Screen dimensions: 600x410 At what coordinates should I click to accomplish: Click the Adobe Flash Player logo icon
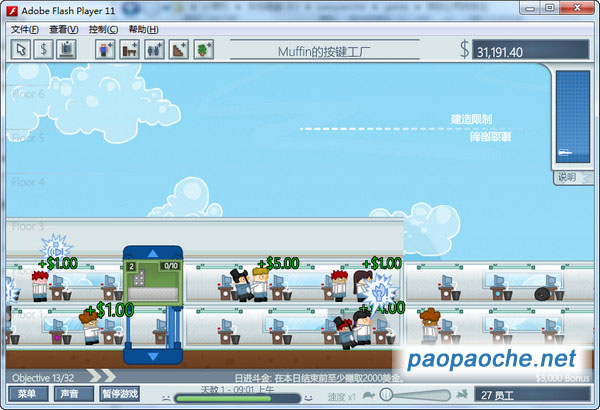coord(12,10)
